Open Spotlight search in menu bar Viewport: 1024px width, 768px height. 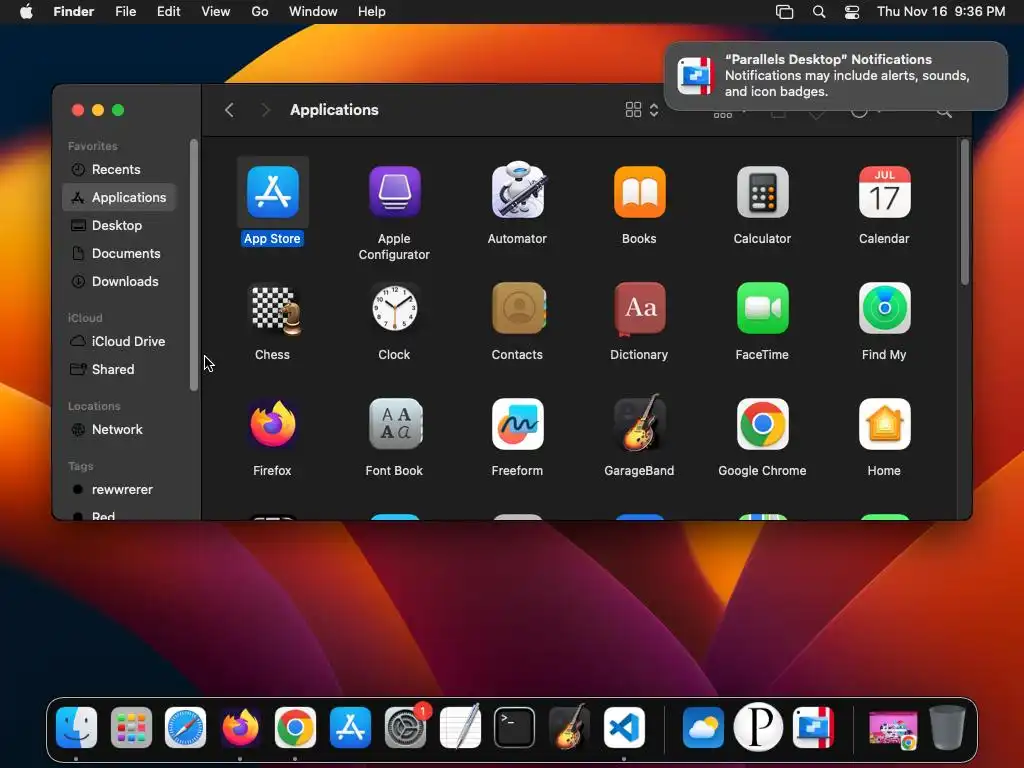click(x=819, y=12)
